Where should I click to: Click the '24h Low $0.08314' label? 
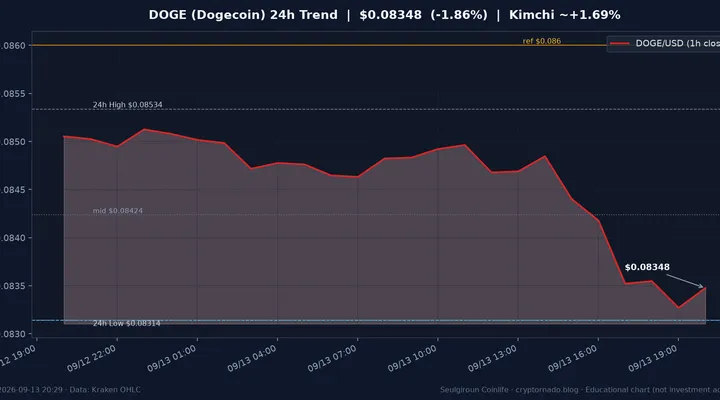127,323
